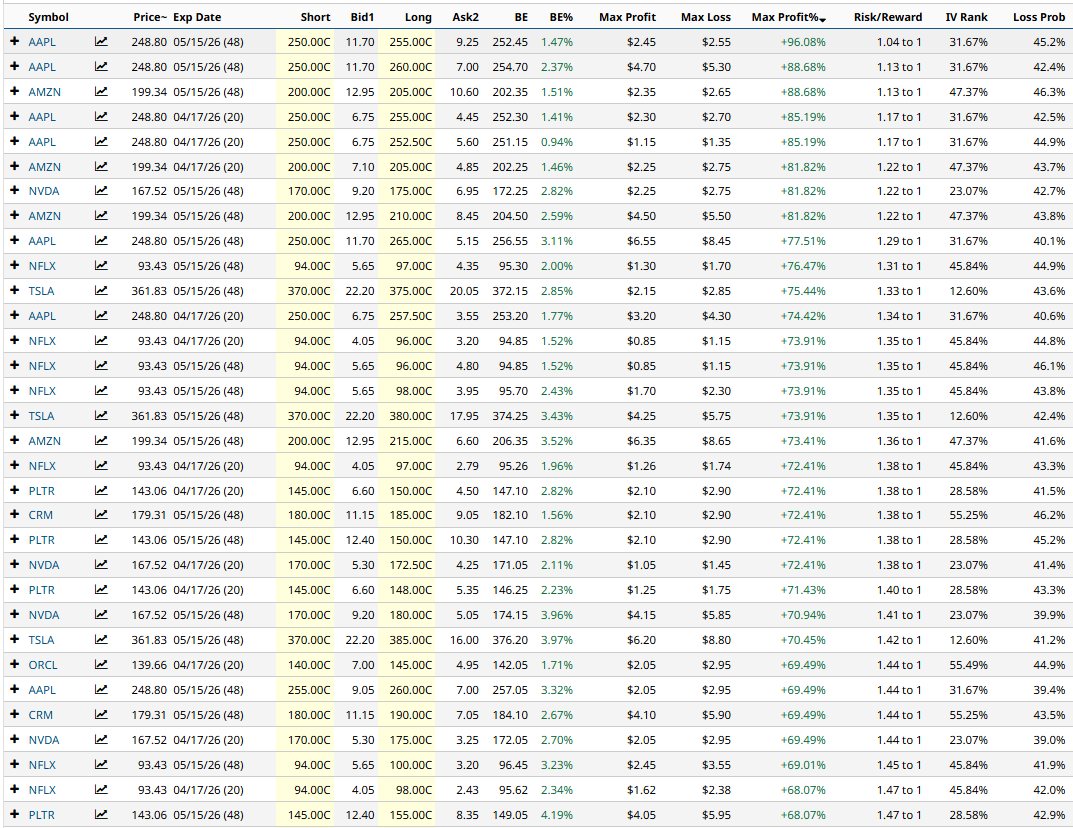Image resolution: width=1073 pixels, height=828 pixels.
Task: Open the chart icon for the ORCL row
Action: pyautogui.click(x=101, y=665)
